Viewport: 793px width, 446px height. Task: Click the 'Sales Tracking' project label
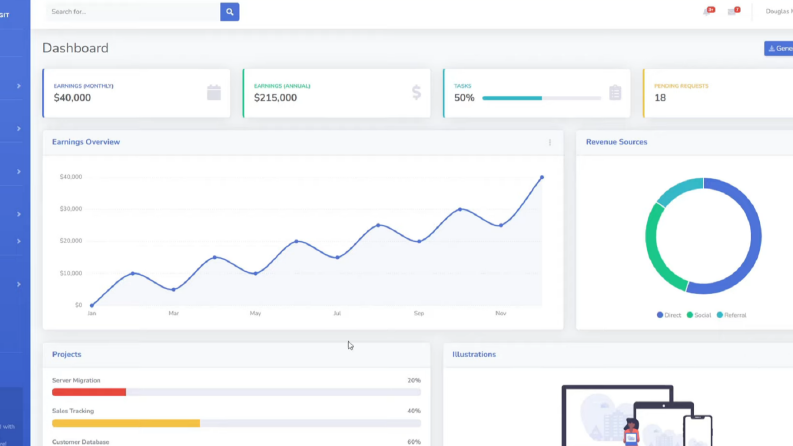click(73, 411)
